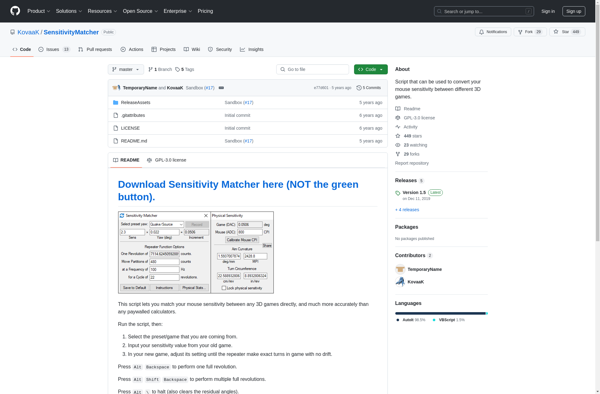Click the Sensitivity Matcher screenshot image
Viewport: 600px width, 394px height.
196,252
